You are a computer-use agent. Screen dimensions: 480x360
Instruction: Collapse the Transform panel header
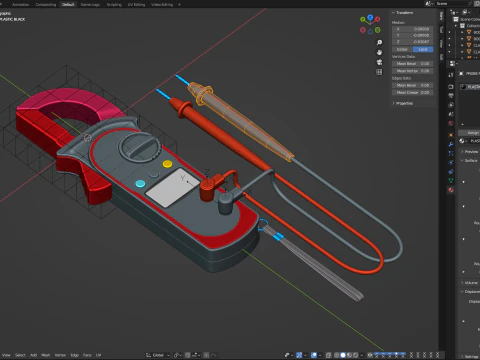(x=403, y=13)
